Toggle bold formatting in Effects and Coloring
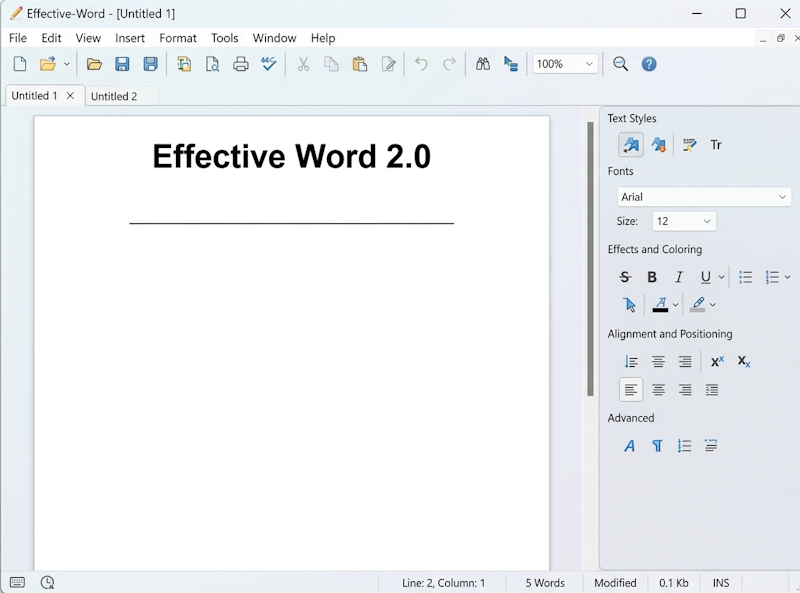The height and width of the screenshot is (593, 800). coord(652,277)
